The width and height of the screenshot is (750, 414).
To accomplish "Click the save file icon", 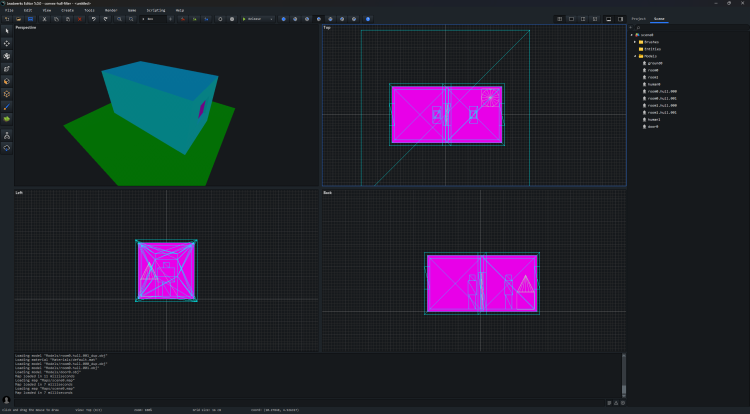I will pyautogui.click(x=30, y=19).
